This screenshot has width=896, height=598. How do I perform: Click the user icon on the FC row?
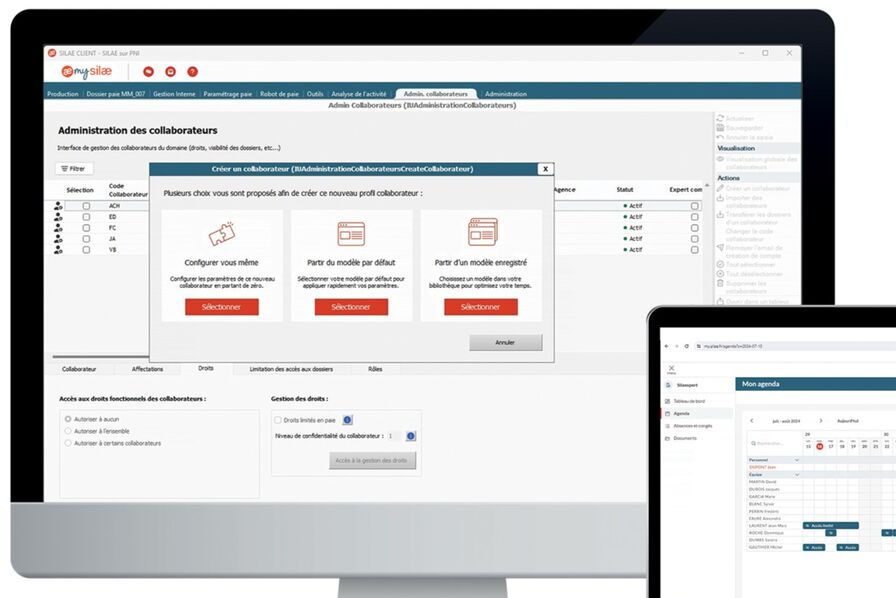tap(58, 228)
